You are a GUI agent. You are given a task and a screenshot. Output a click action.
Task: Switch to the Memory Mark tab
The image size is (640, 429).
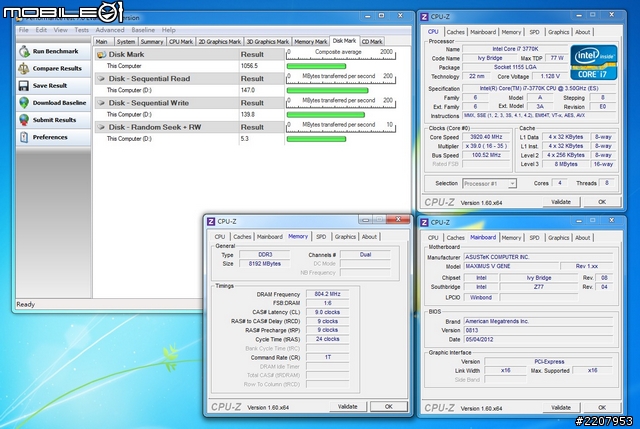(311, 42)
